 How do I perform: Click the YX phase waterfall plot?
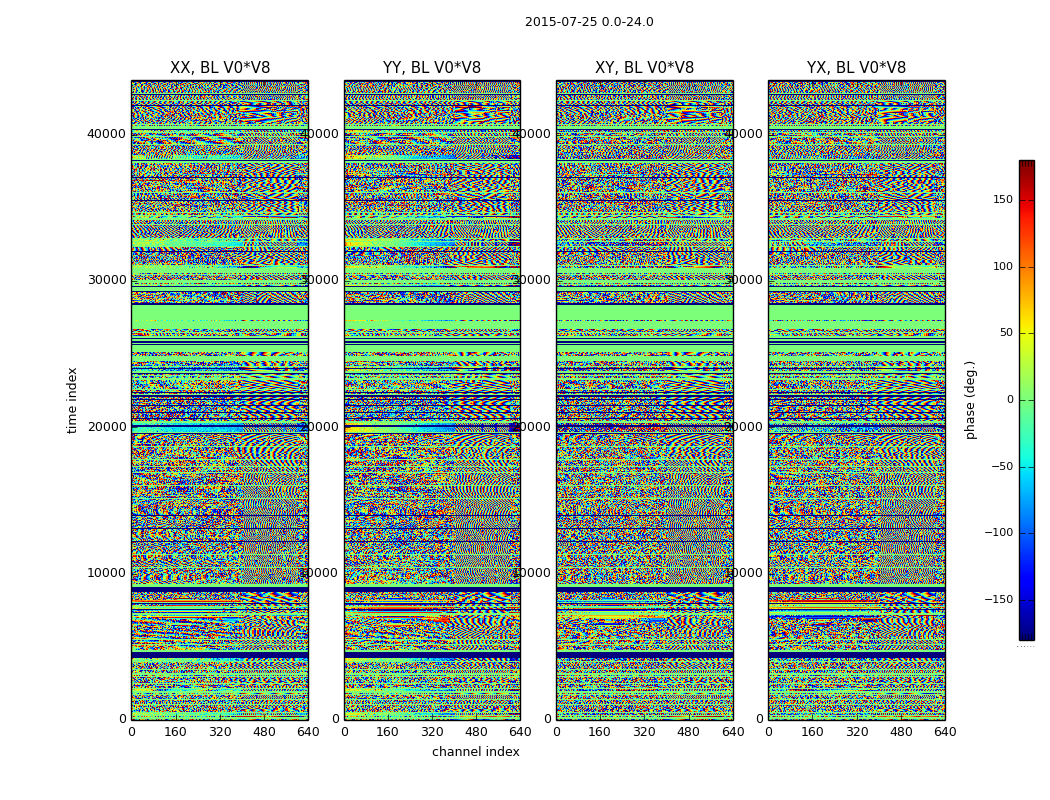pos(856,400)
